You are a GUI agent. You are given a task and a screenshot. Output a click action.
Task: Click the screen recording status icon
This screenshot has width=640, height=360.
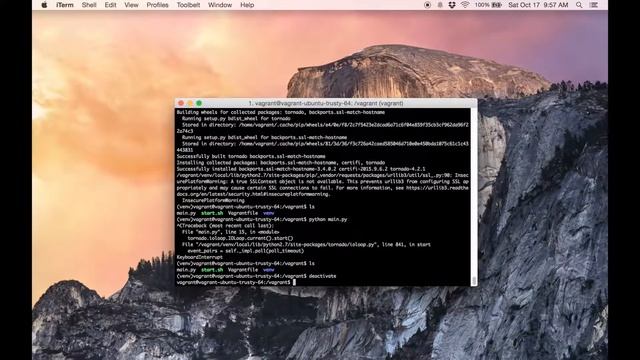coord(427,5)
